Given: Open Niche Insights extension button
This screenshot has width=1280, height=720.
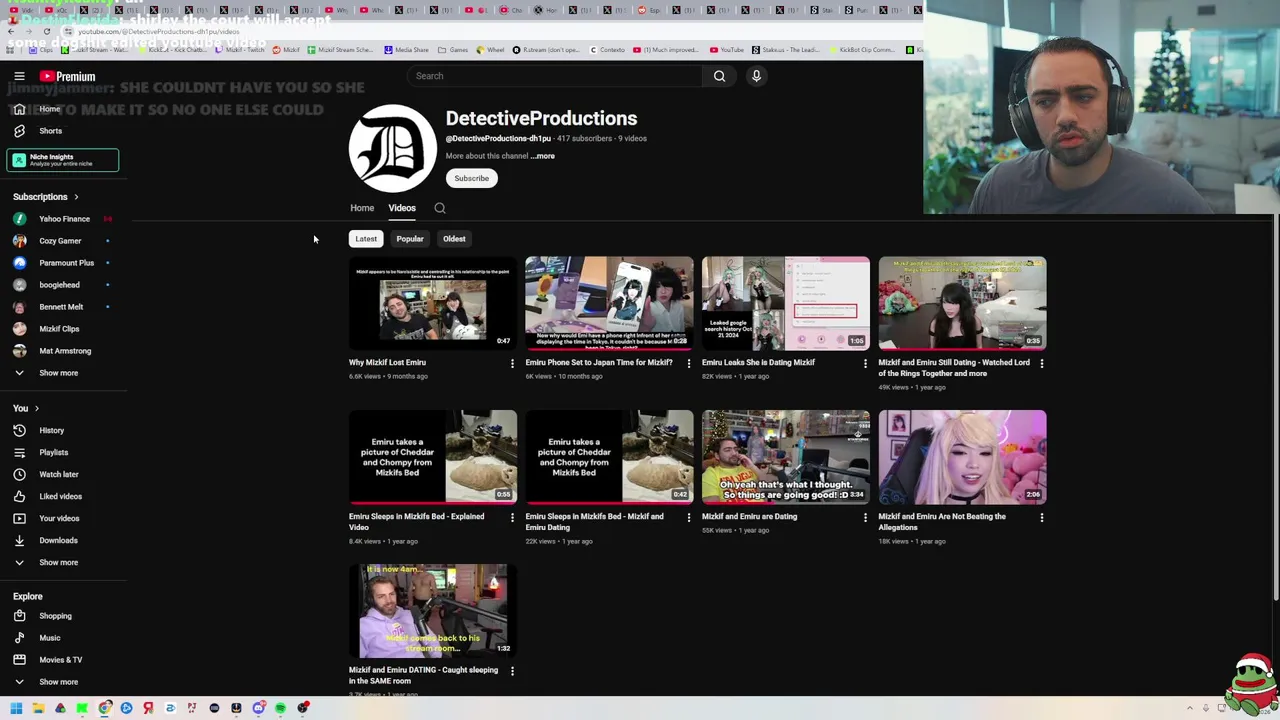Looking at the screenshot, I should point(62,160).
